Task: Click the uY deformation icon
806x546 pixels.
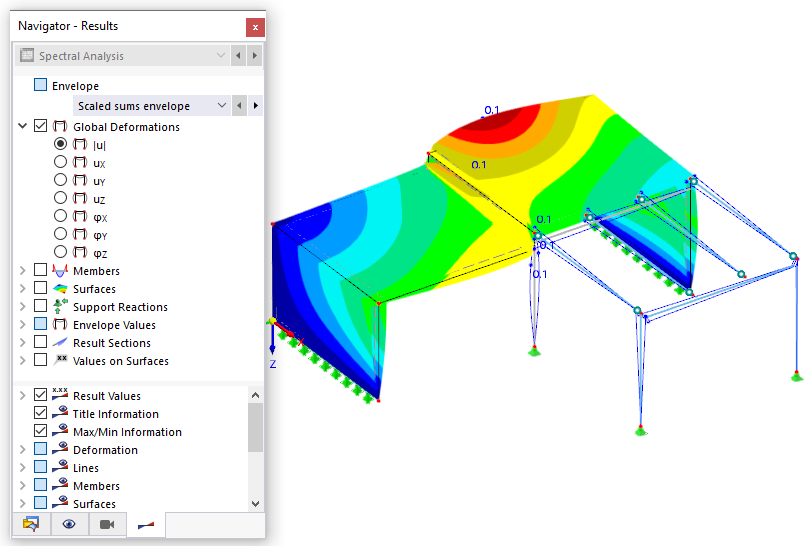Action: pyautogui.click(x=80, y=180)
